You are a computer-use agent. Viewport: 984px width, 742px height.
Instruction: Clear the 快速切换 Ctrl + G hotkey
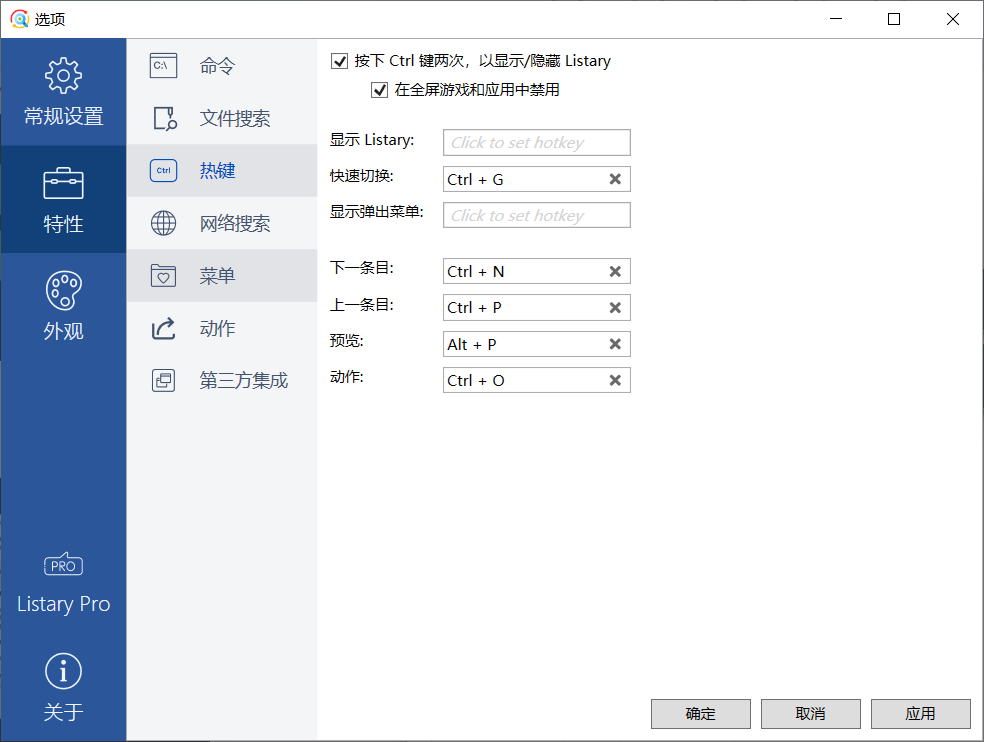(x=615, y=179)
